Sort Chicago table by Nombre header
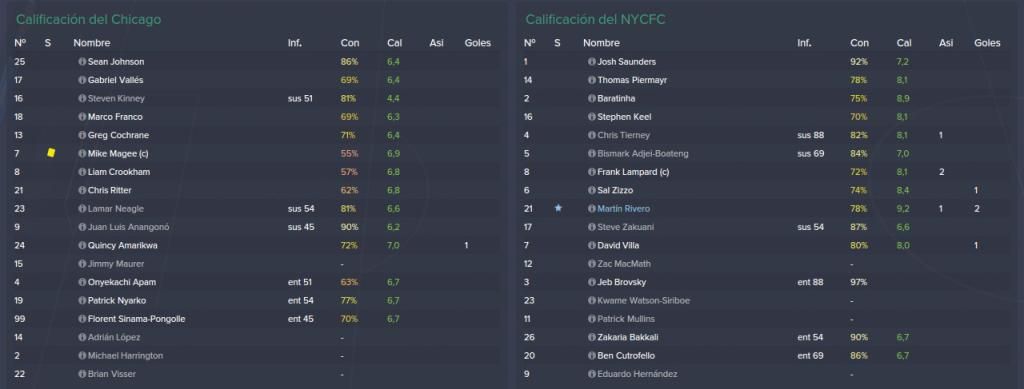1024x389 pixels. point(91,43)
